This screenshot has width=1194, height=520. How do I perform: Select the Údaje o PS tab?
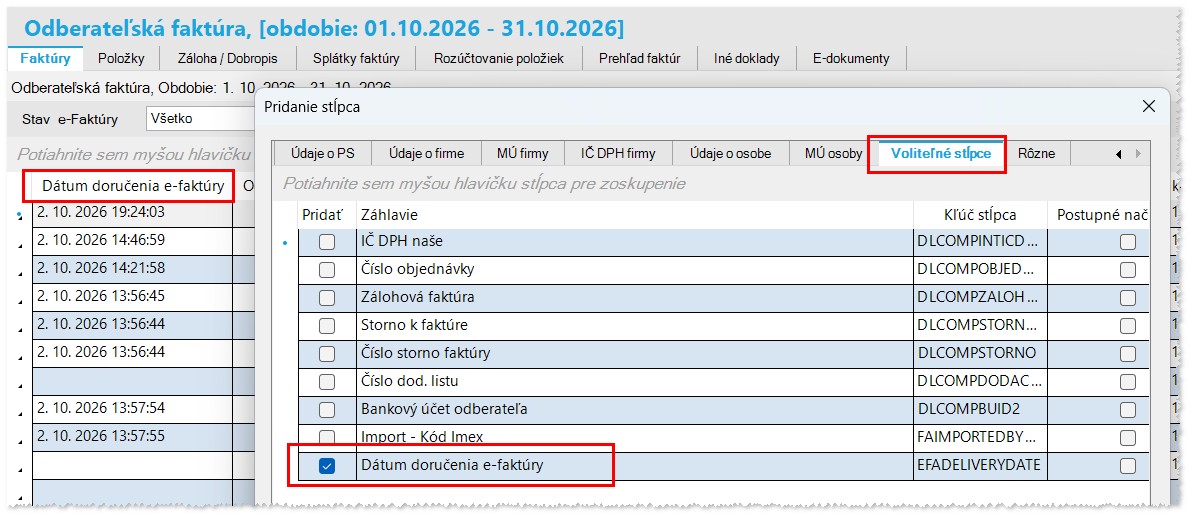[323, 154]
